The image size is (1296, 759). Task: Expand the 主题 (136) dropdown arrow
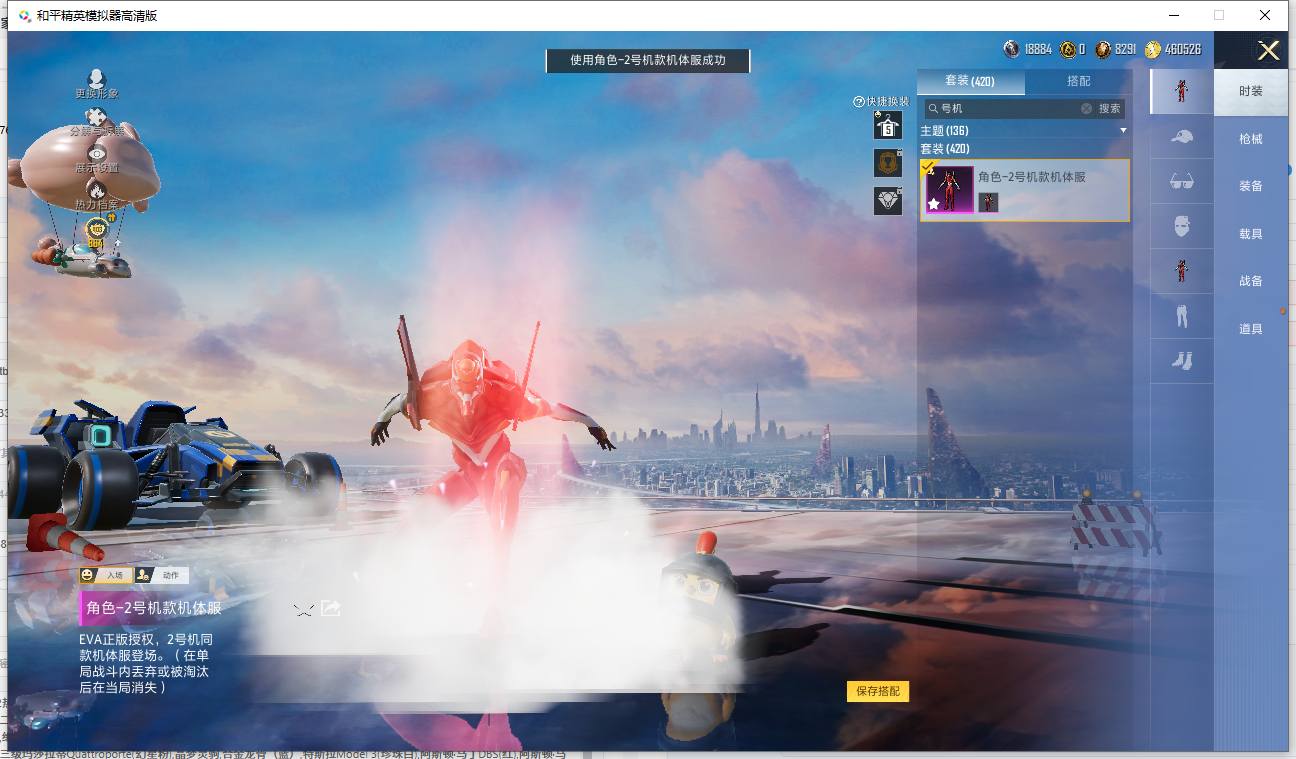[x=1123, y=131]
